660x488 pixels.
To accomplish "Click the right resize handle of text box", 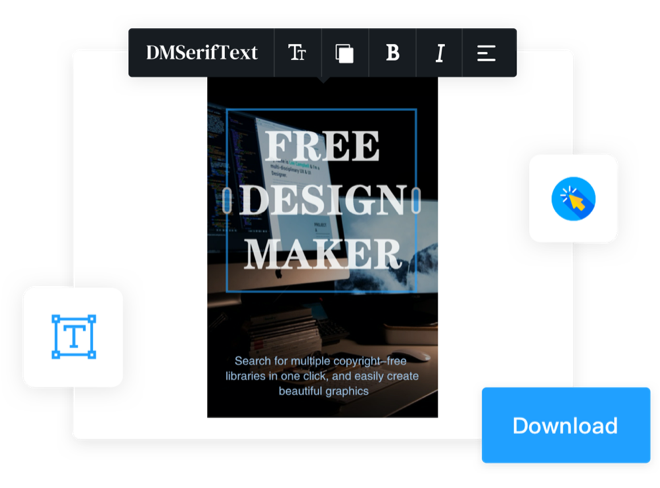I will (x=416, y=200).
